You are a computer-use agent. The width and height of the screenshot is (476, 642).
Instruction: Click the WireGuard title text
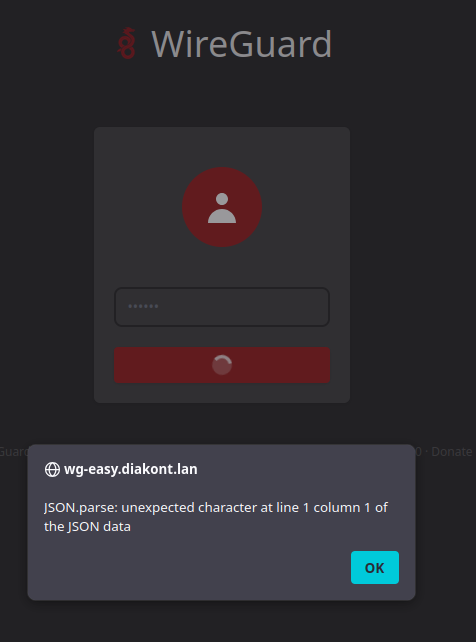tap(241, 44)
